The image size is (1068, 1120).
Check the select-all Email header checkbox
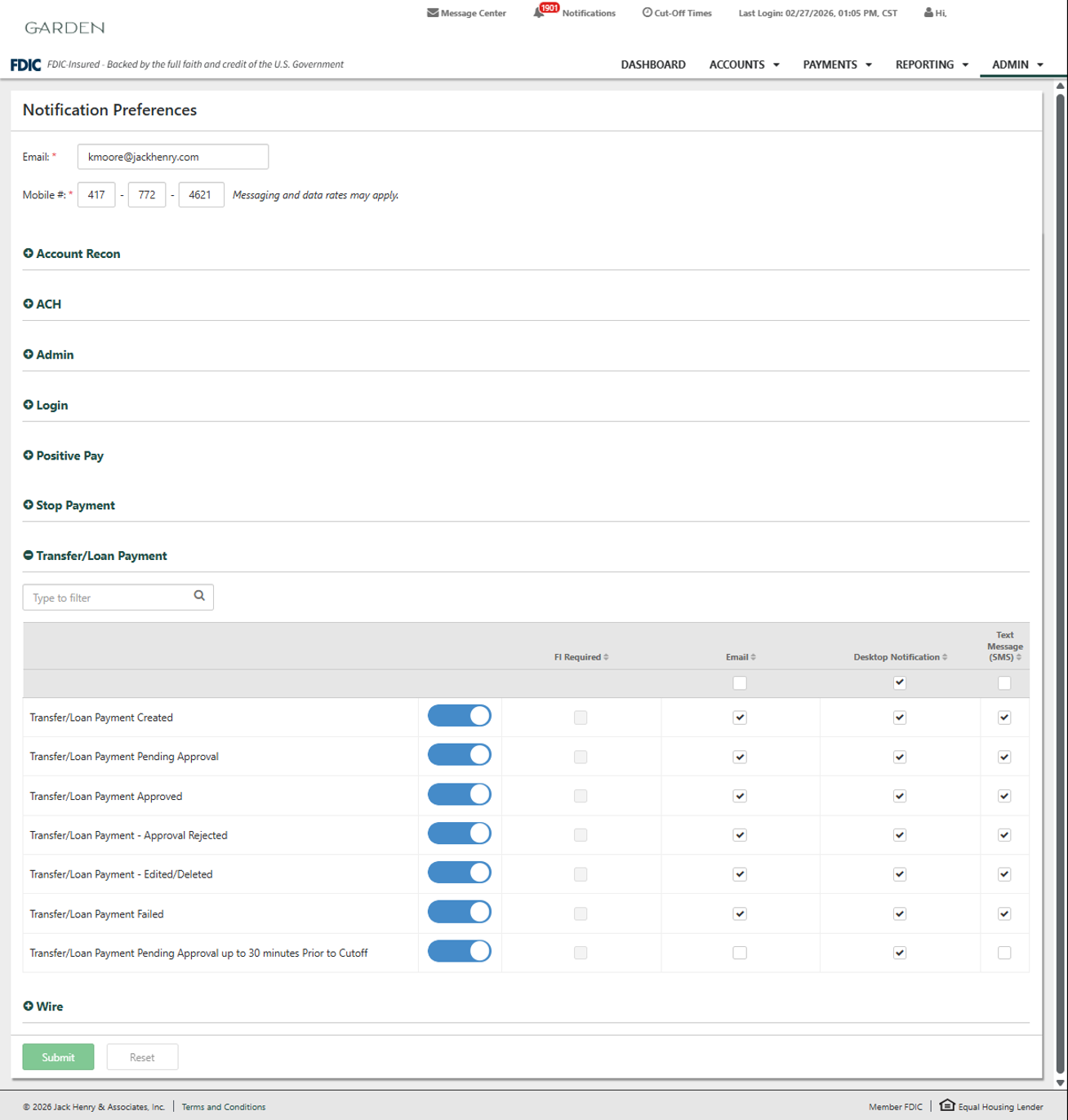tap(740, 683)
